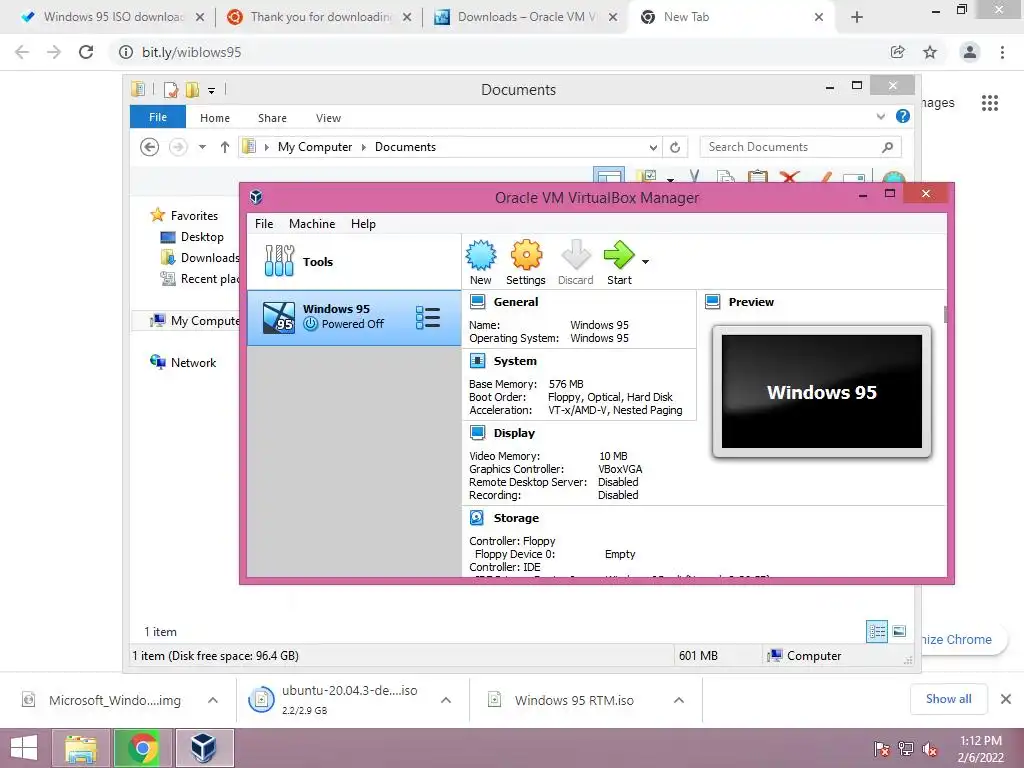Open the Documents window File tab
This screenshot has width=1024, height=768.
pos(158,117)
